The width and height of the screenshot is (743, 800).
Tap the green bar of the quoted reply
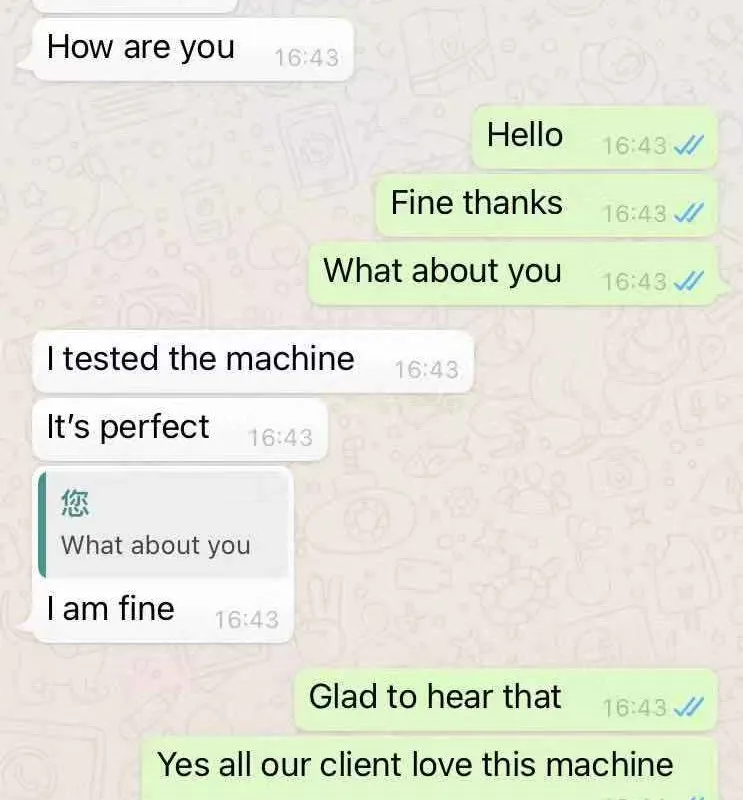(42, 524)
